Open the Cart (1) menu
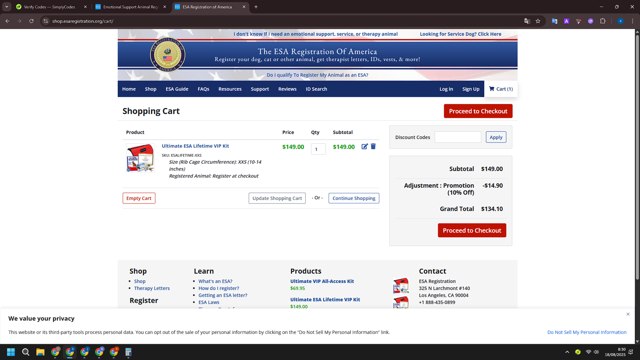 [501, 89]
